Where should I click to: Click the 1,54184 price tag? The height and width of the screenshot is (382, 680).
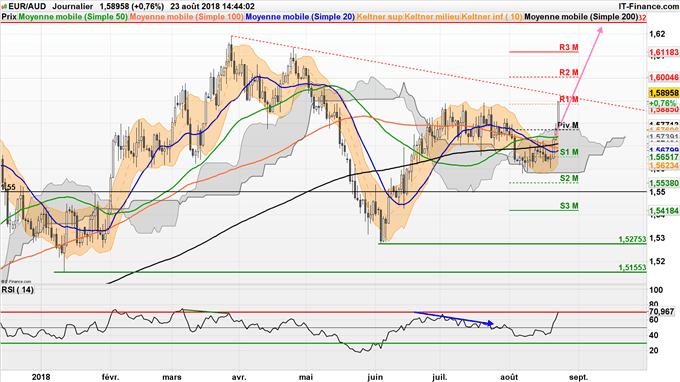tap(664, 211)
